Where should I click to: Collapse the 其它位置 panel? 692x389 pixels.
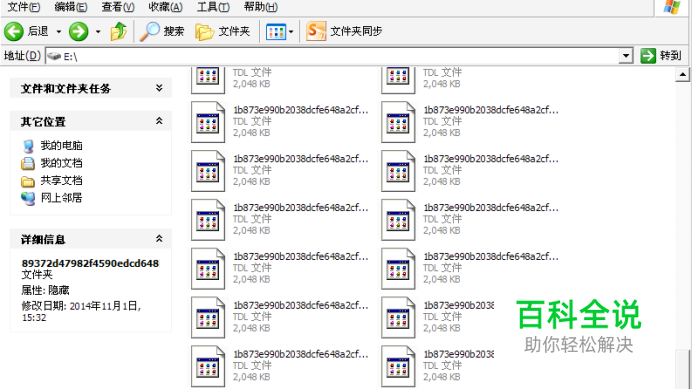click(159, 121)
